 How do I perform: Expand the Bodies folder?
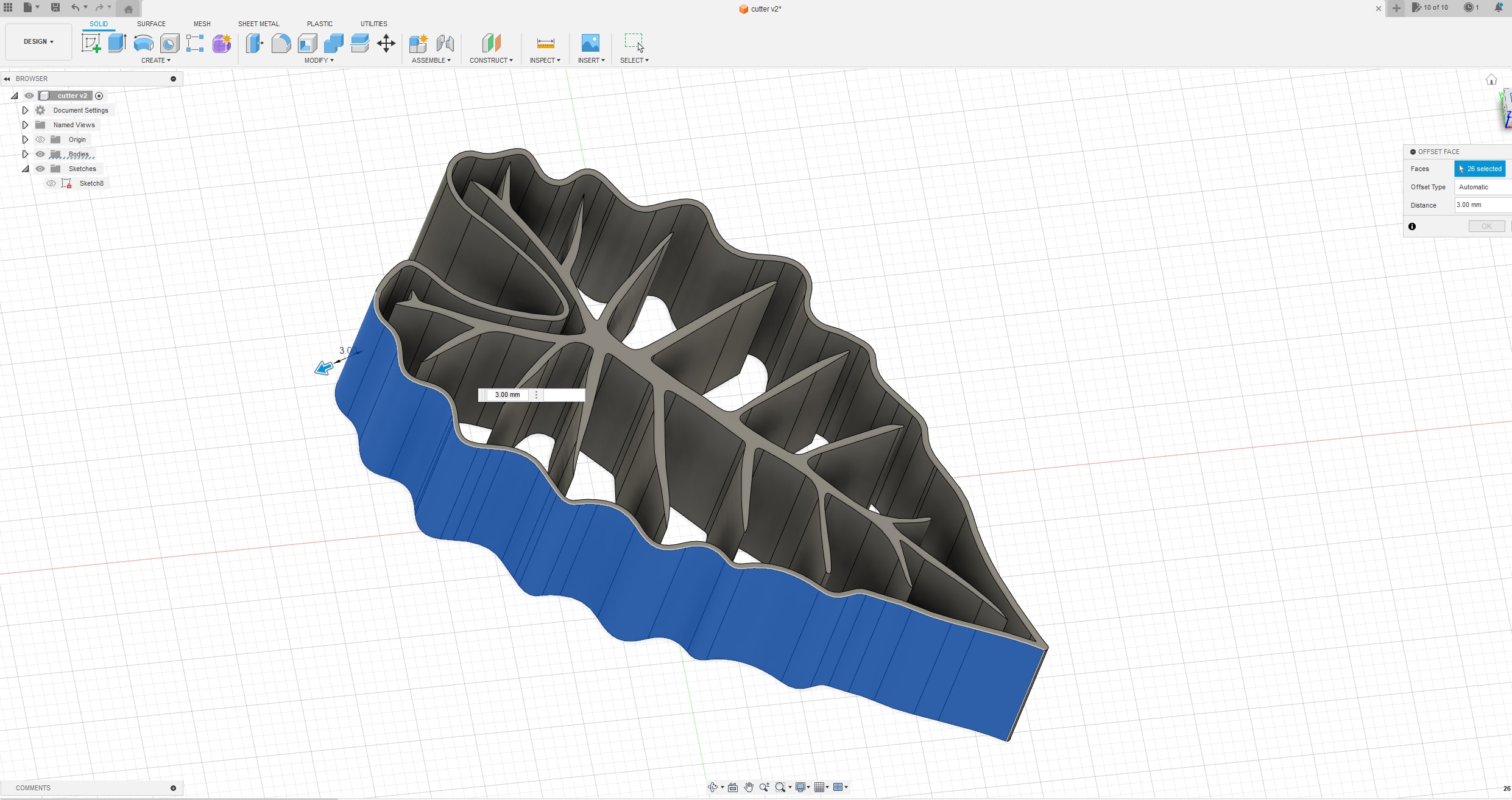pyautogui.click(x=26, y=154)
